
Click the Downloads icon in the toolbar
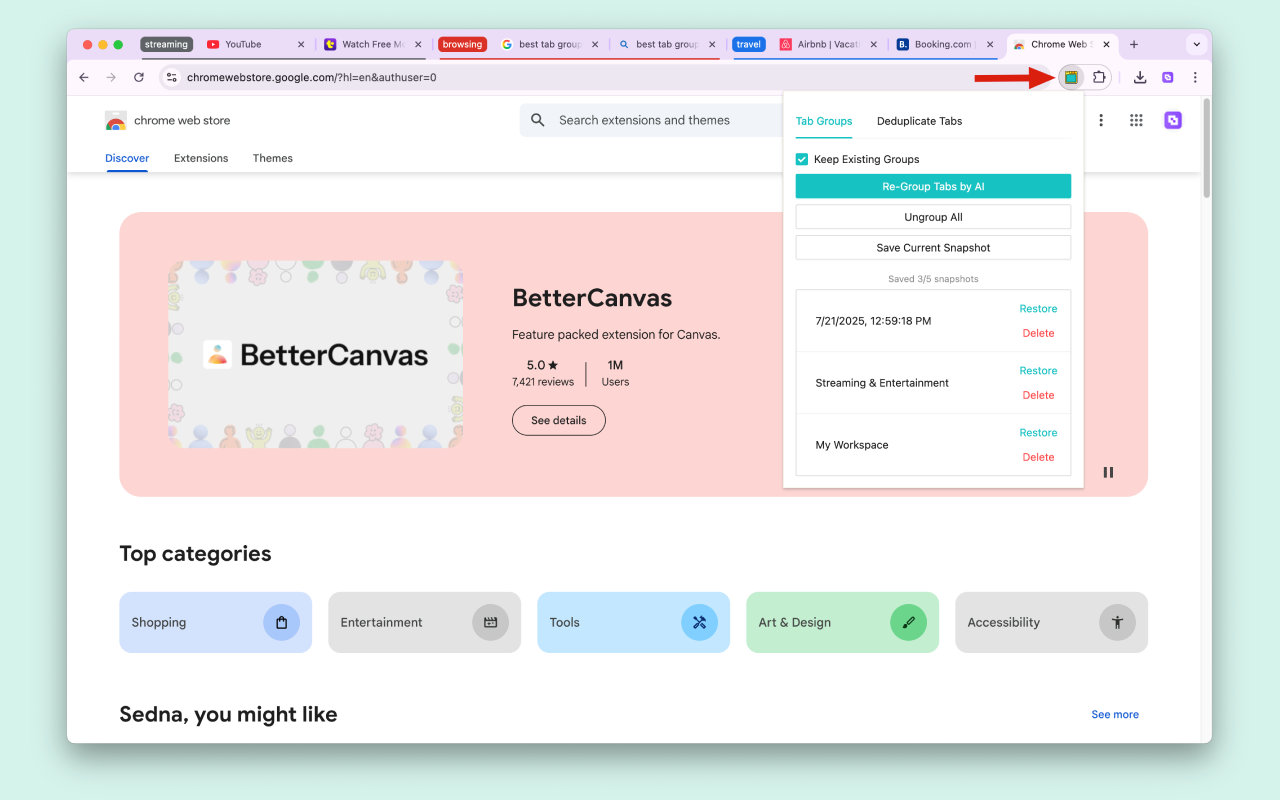point(1139,77)
